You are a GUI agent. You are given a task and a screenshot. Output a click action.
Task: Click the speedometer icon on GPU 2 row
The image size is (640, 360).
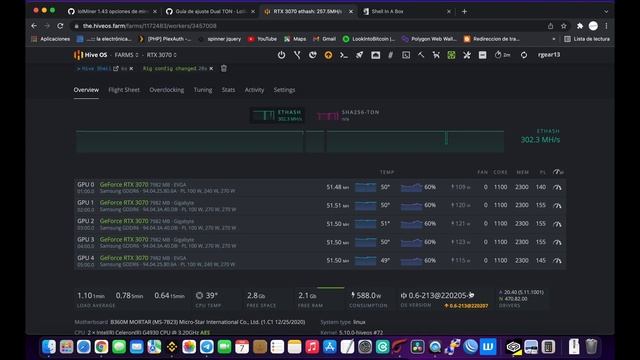(557, 224)
